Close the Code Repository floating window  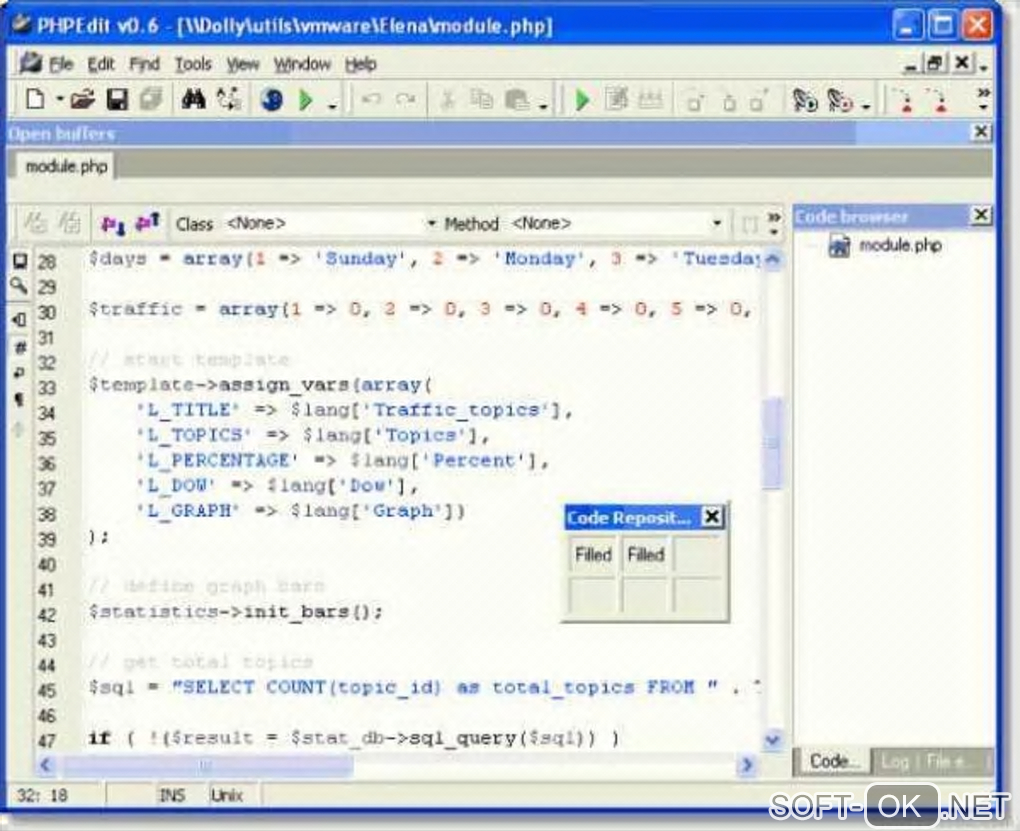coord(712,517)
